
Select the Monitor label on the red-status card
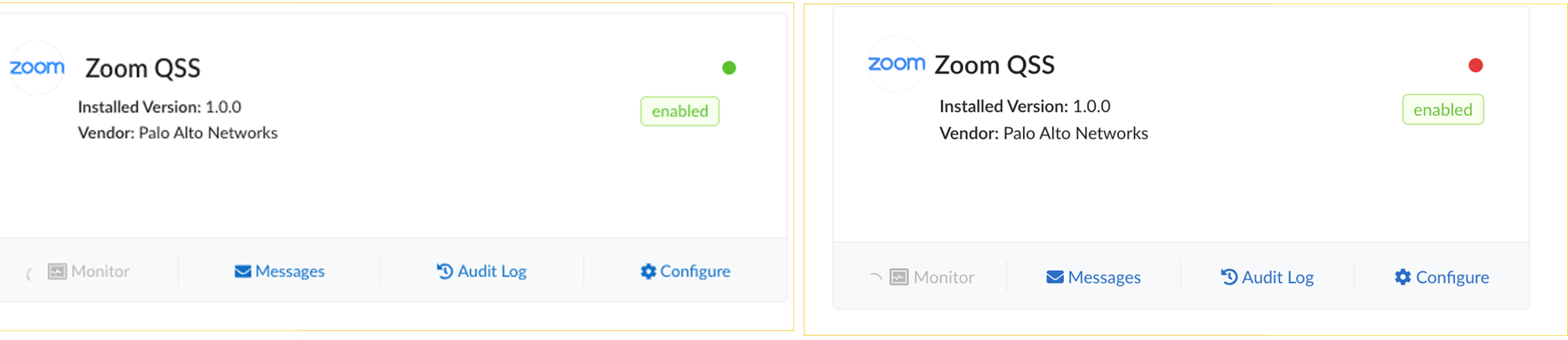[944, 277]
